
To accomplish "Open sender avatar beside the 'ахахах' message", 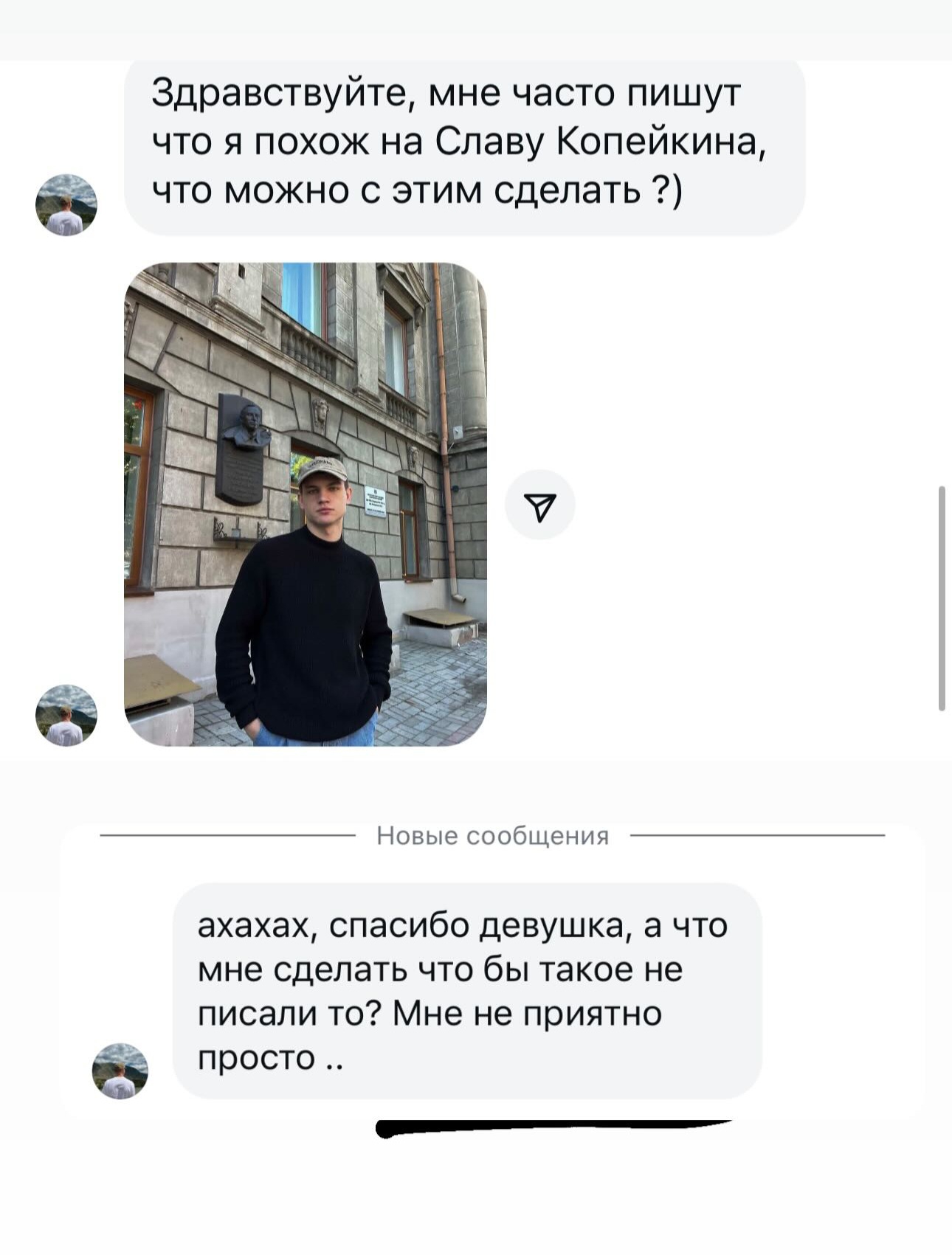I will coord(120,1071).
